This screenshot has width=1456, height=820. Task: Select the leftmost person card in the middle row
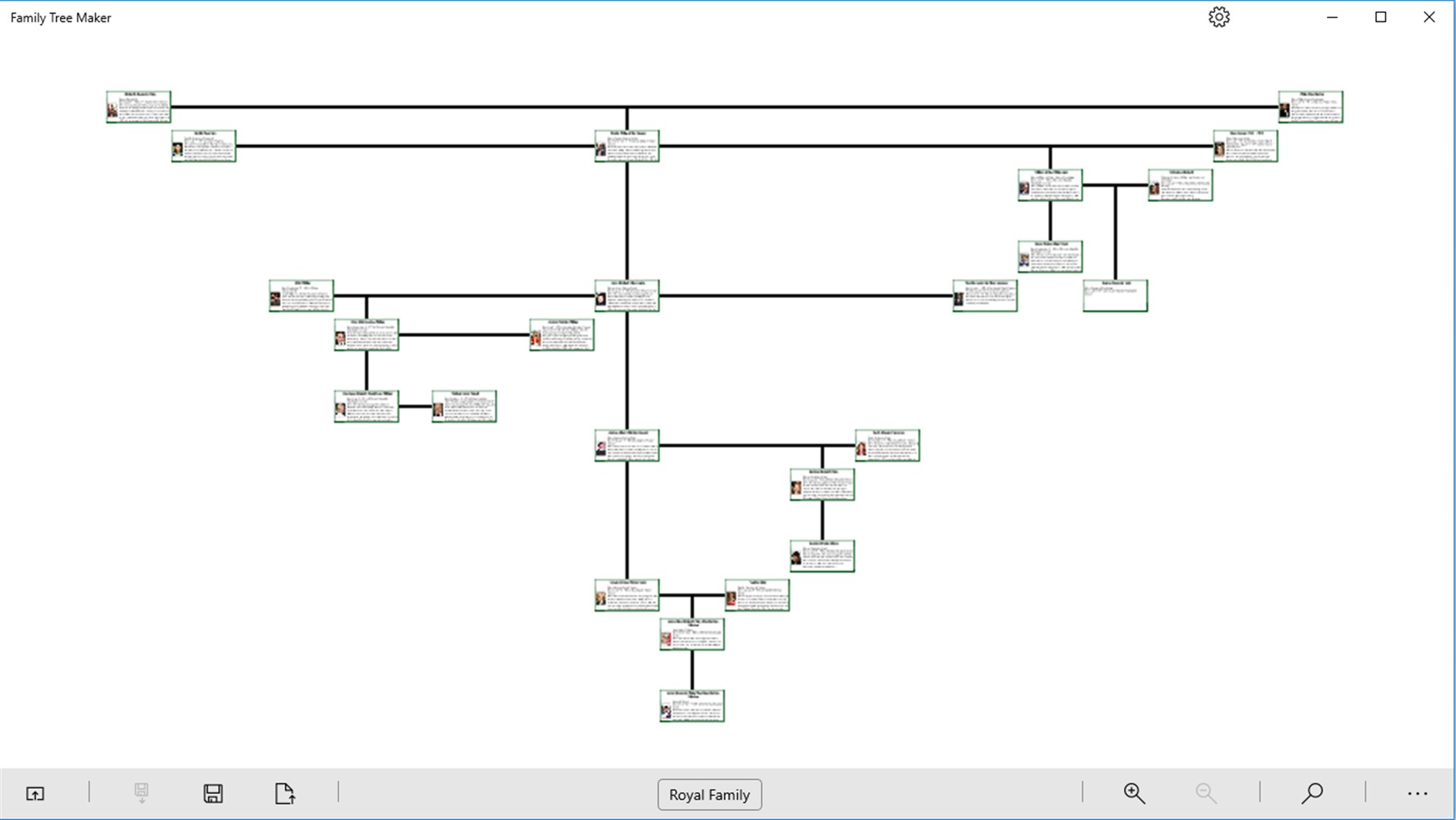tap(301, 295)
